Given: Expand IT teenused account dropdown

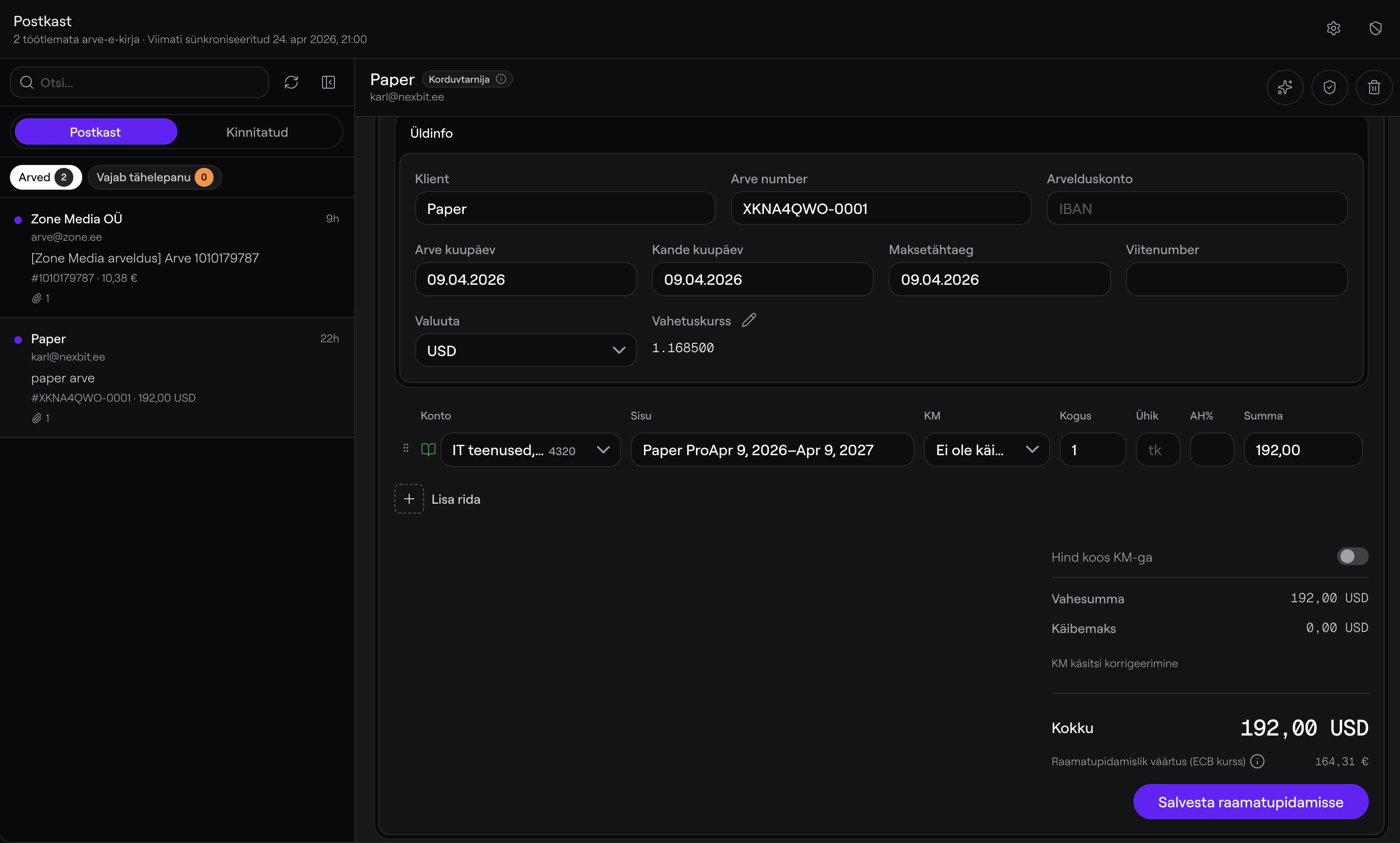Looking at the screenshot, I should pos(530,450).
